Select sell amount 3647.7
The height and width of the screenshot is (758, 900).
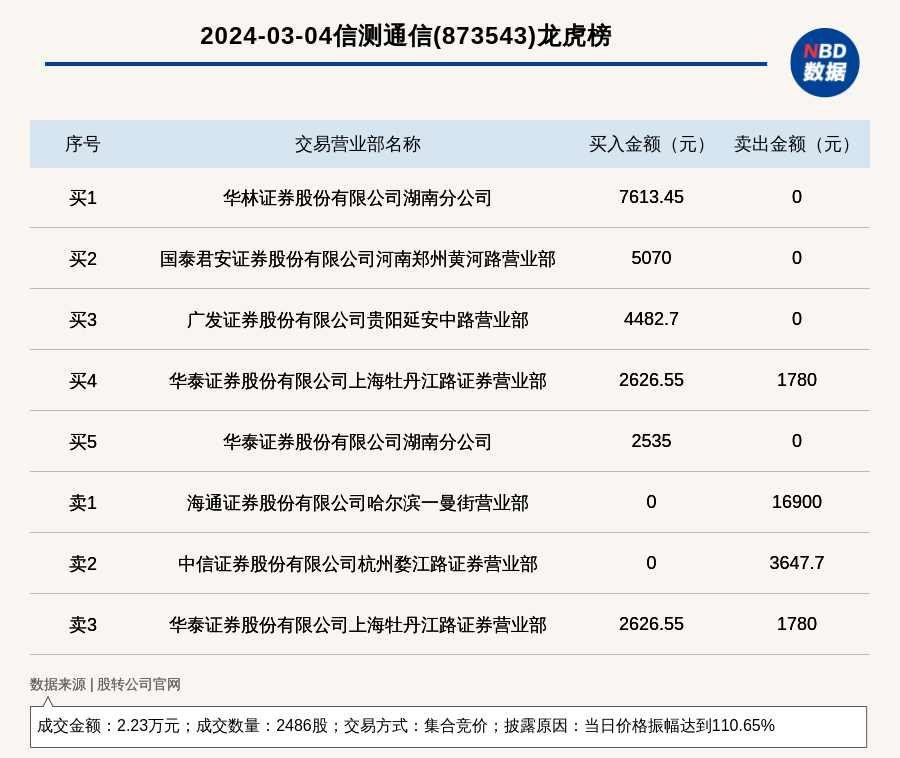coord(796,563)
